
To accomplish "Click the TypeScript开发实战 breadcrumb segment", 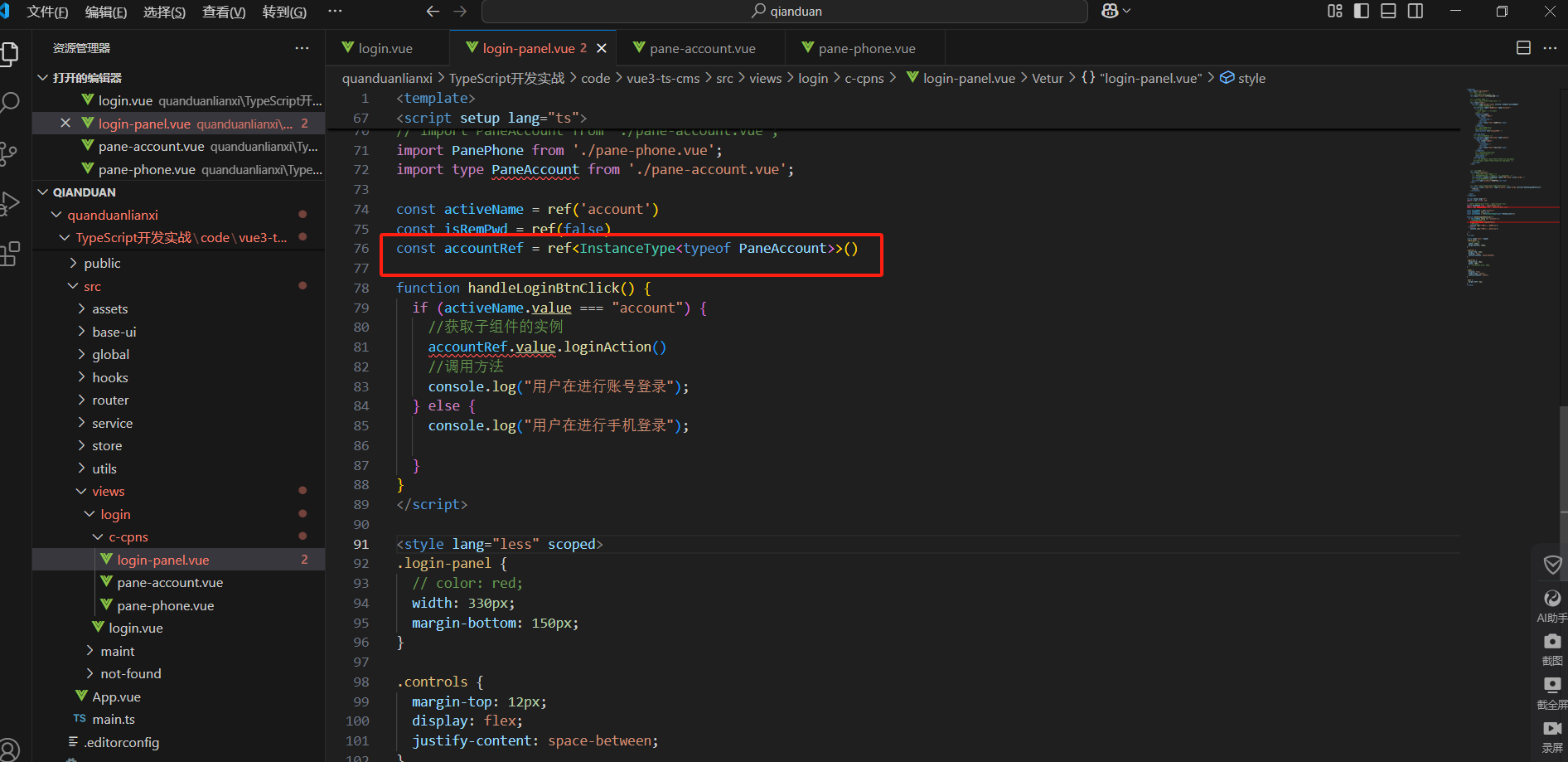I will pos(506,78).
